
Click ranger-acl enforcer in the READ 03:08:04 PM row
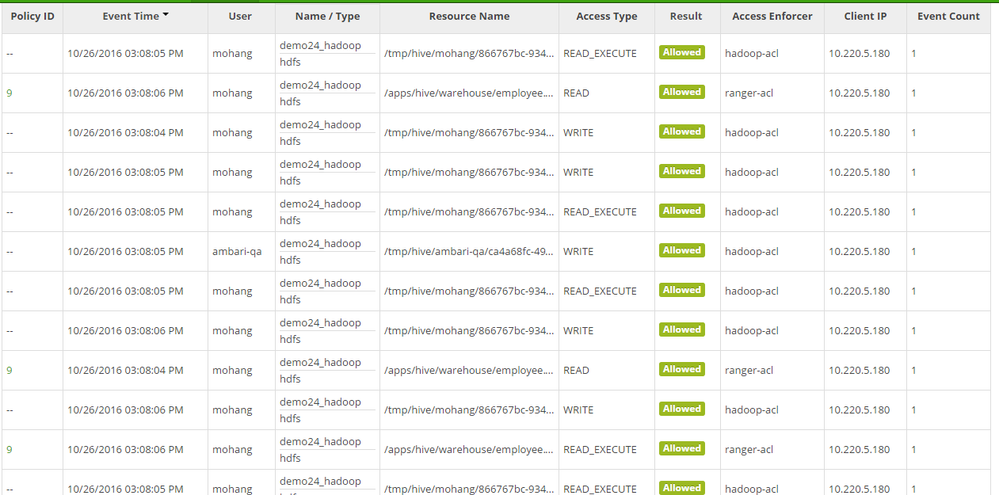pyautogui.click(x=749, y=370)
